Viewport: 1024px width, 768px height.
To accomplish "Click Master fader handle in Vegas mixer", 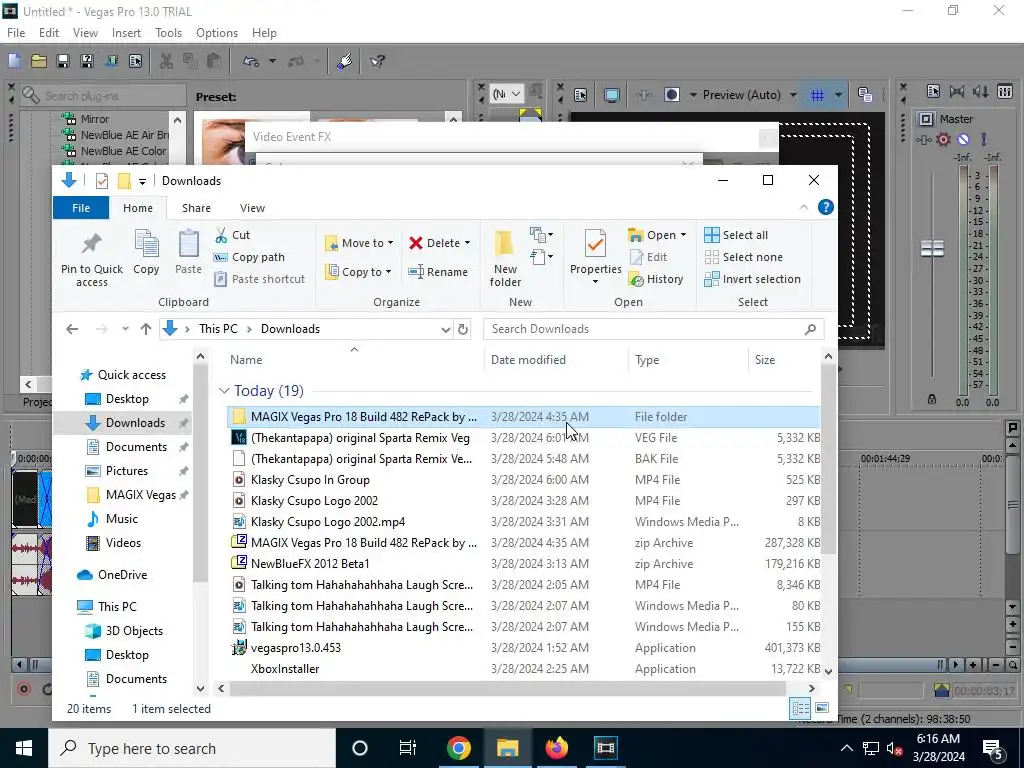I will tap(932, 249).
